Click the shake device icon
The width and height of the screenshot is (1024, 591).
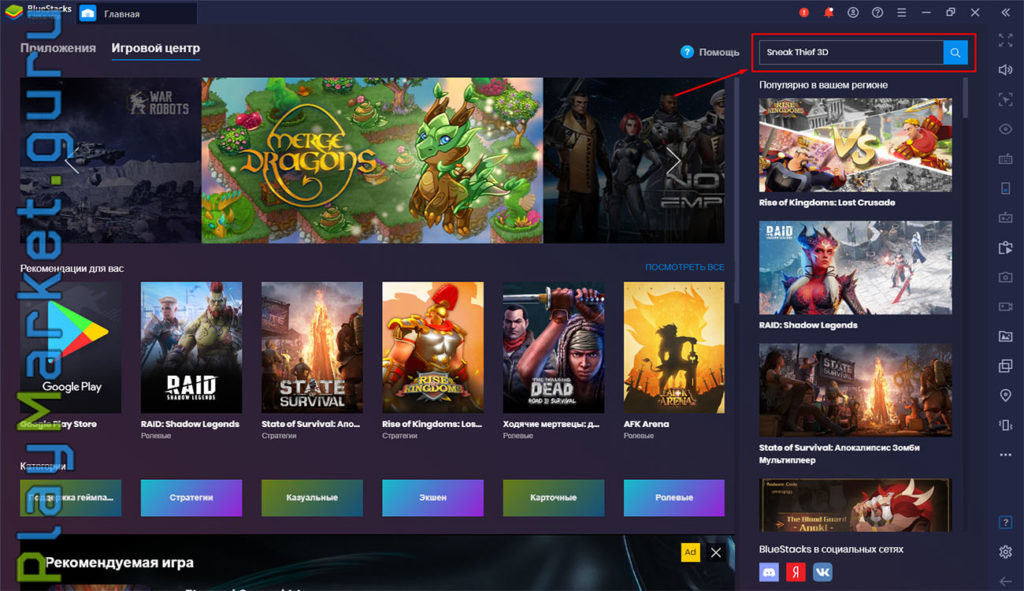[x=1005, y=425]
